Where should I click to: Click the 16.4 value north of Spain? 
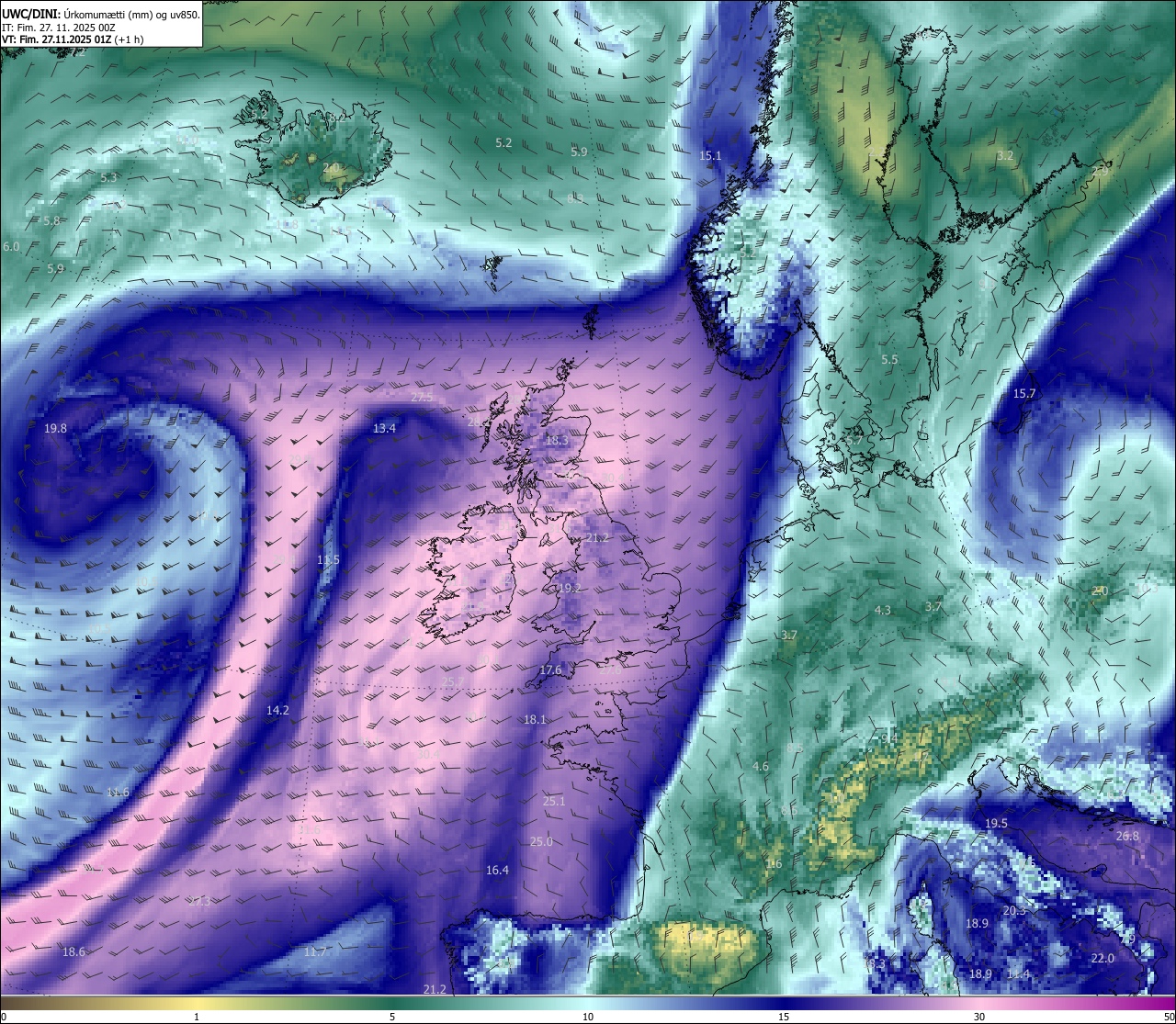tap(497, 871)
